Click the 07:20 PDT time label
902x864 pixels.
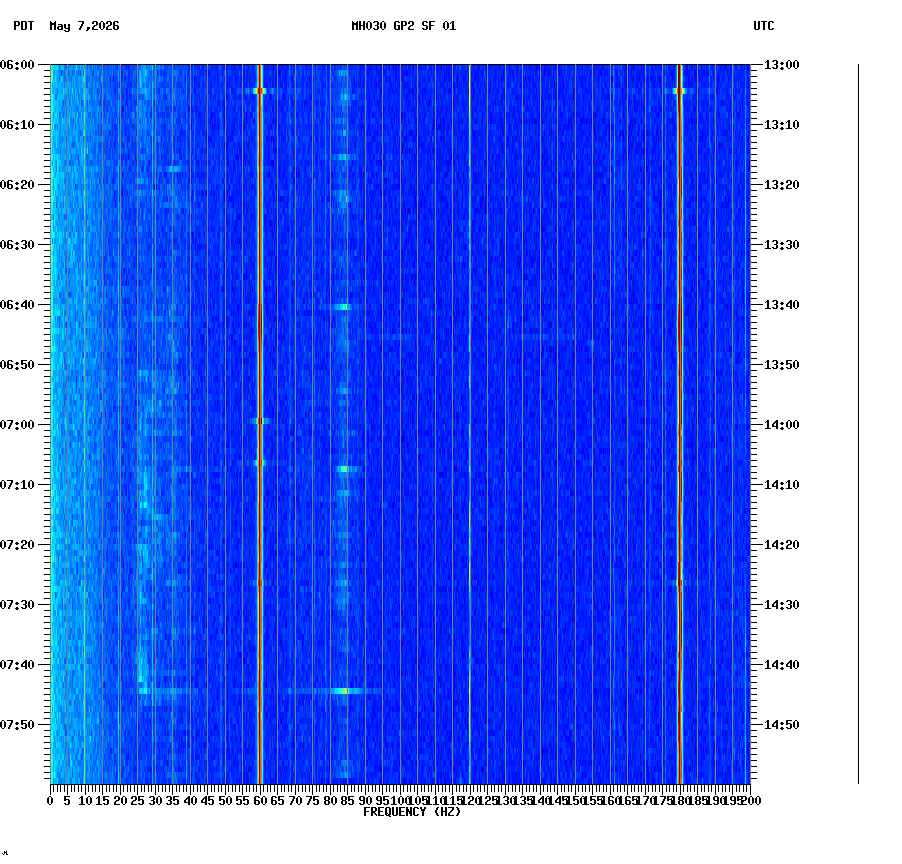coord(17,545)
